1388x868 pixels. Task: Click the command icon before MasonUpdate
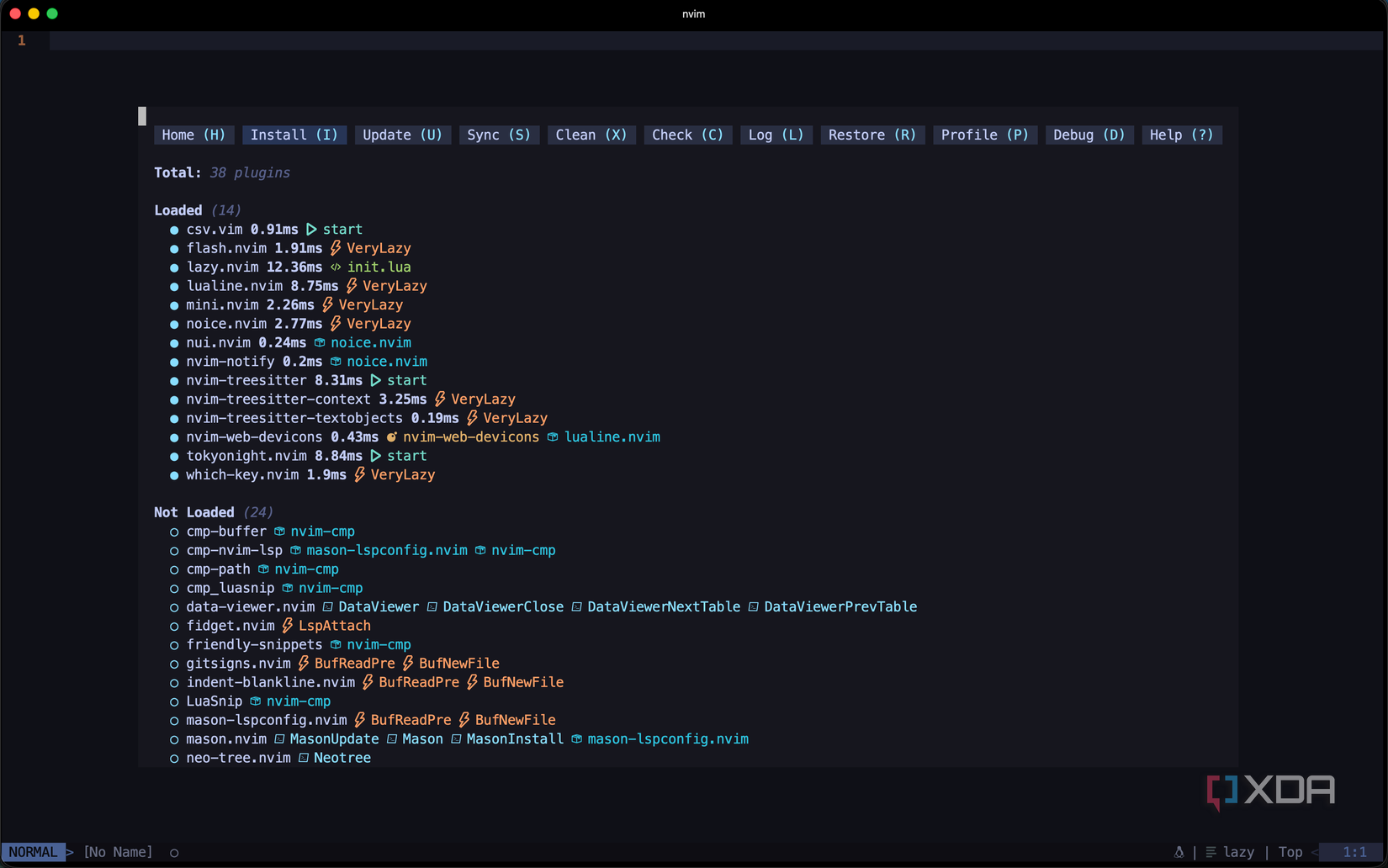click(x=279, y=739)
